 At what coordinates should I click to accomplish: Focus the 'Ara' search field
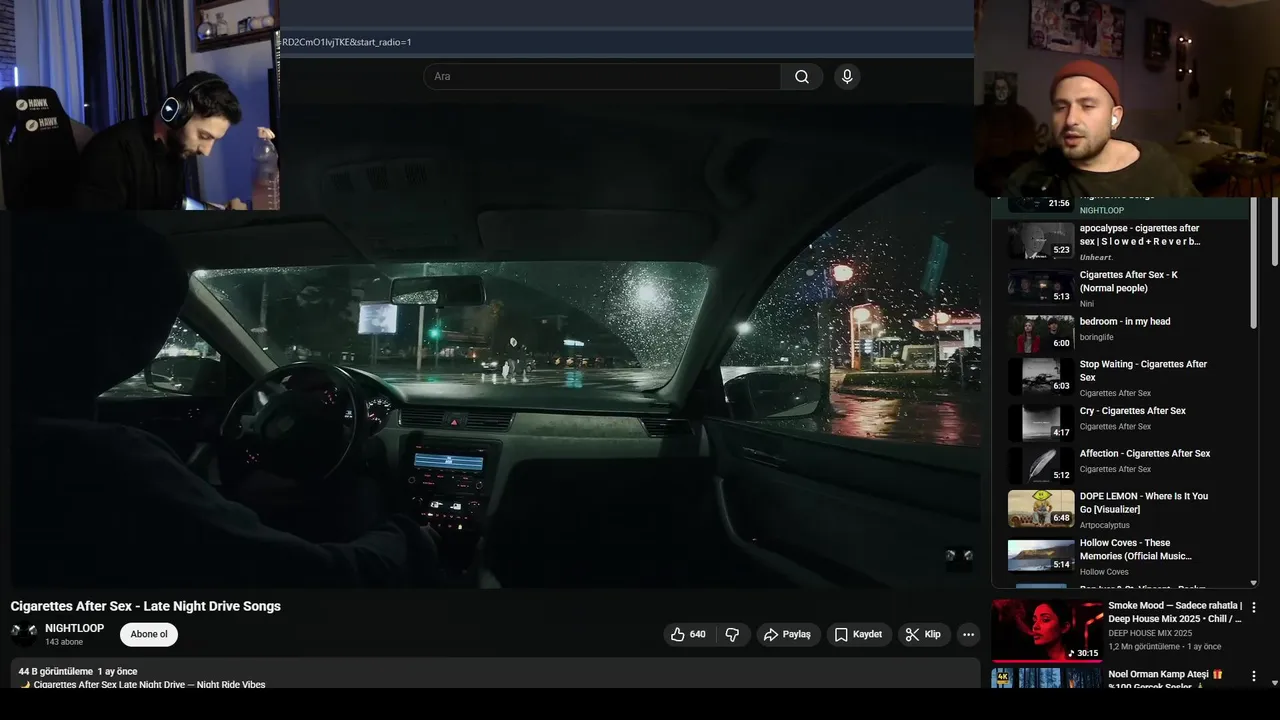(x=602, y=77)
